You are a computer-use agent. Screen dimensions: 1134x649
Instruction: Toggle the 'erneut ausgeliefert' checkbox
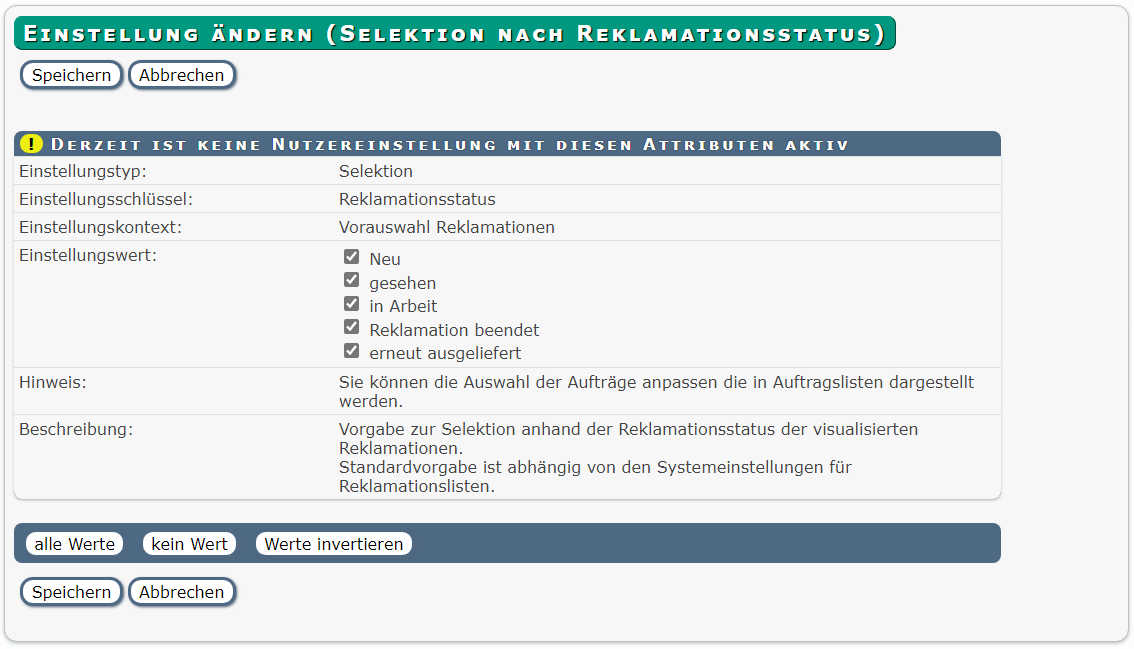[351, 351]
